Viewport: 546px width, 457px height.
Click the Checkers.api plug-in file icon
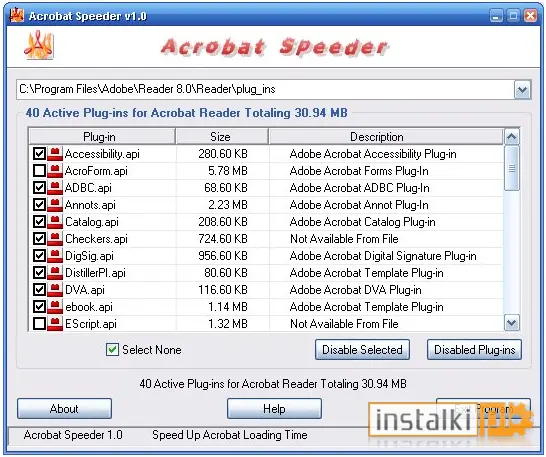coord(55,239)
